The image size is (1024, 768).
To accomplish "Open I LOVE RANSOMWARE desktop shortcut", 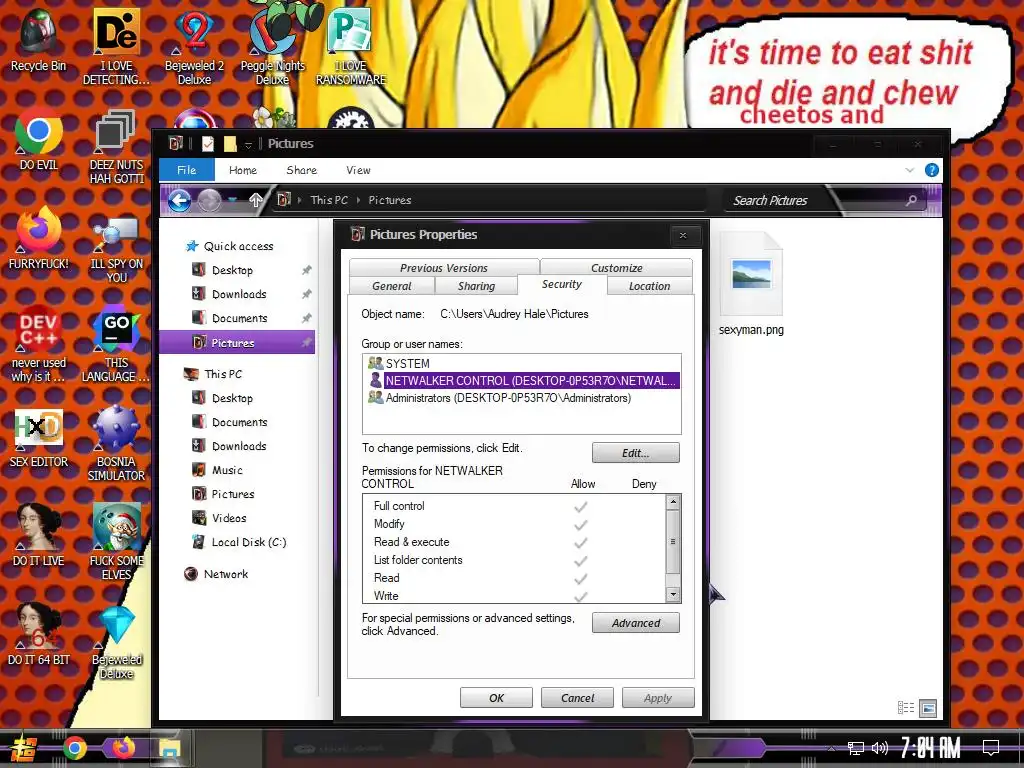I will 351,47.
